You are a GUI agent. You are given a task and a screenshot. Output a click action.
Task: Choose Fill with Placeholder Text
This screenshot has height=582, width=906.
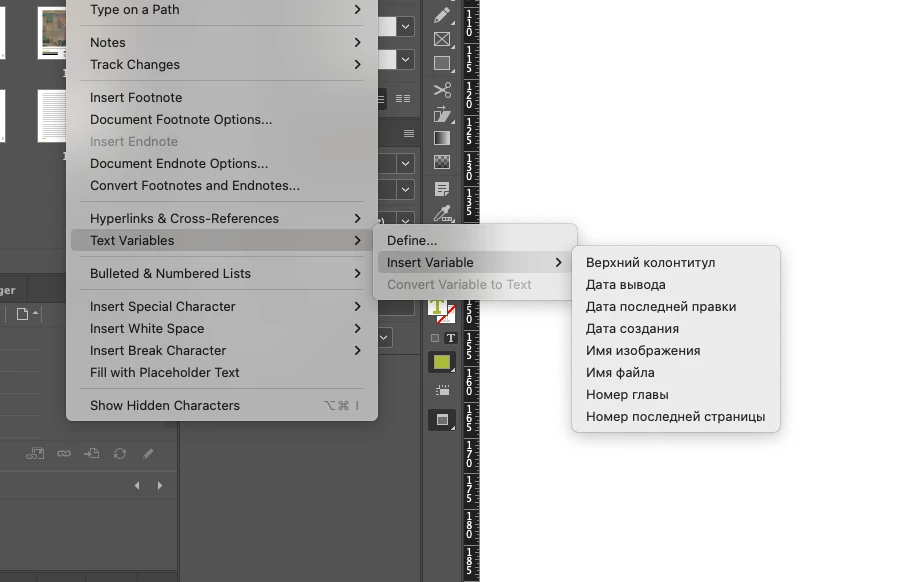(222, 372)
